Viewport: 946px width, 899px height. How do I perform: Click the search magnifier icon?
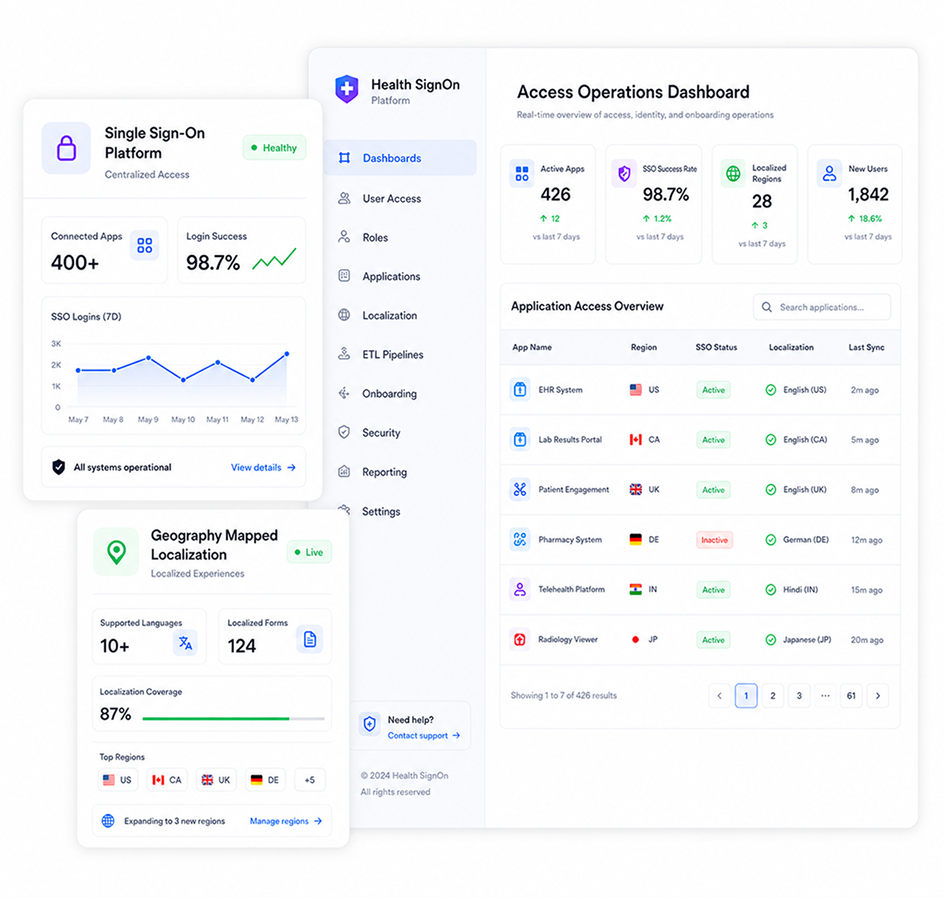[x=767, y=307]
